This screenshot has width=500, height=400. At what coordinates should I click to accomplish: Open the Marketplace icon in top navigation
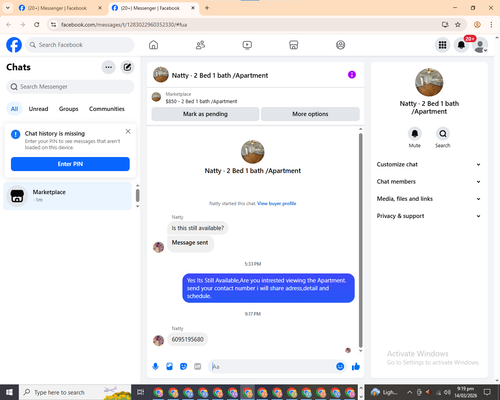294,45
